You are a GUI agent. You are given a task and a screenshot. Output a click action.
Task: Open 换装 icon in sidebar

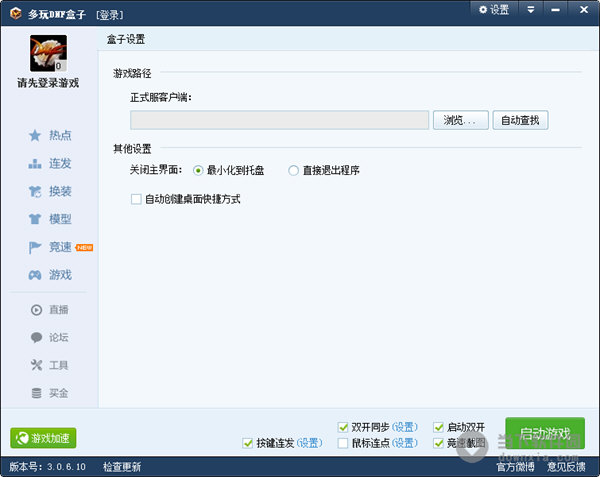coord(35,191)
